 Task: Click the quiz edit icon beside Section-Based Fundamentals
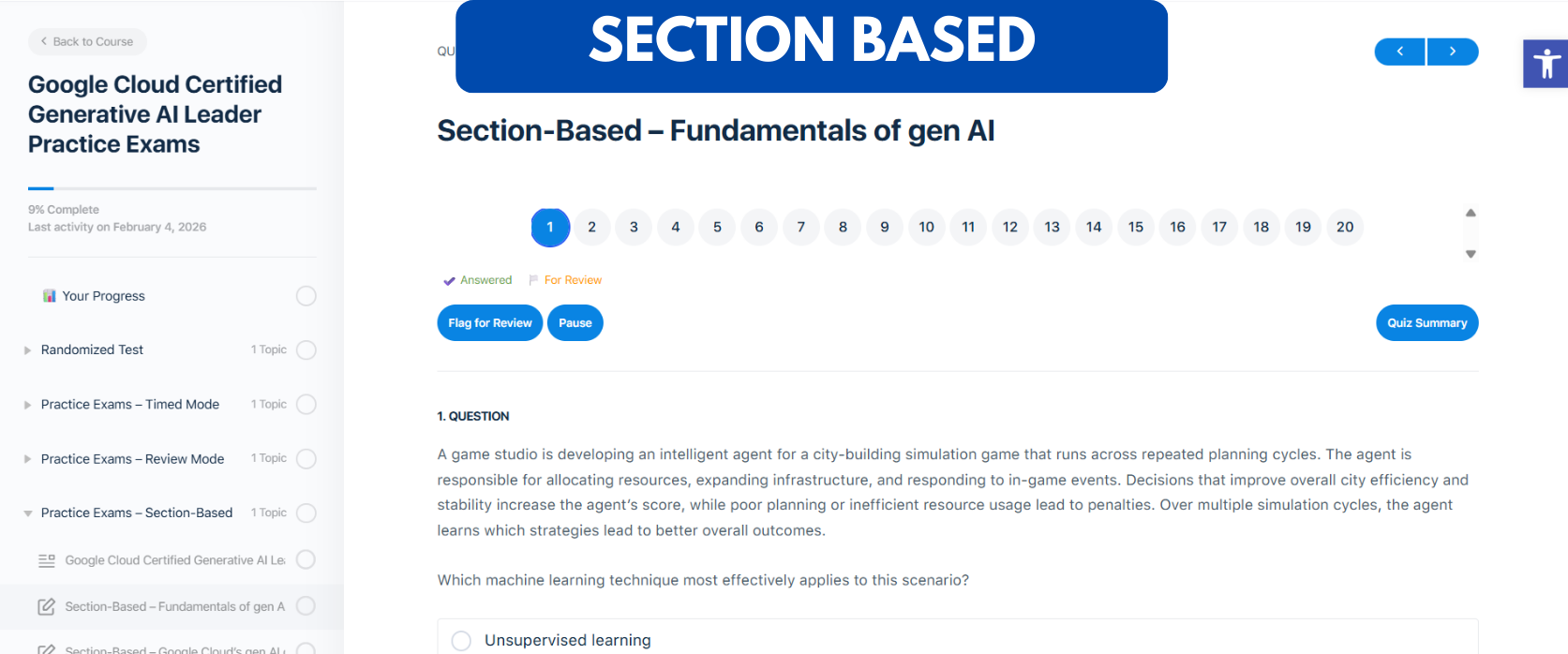pyautogui.click(x=46, y=606)
